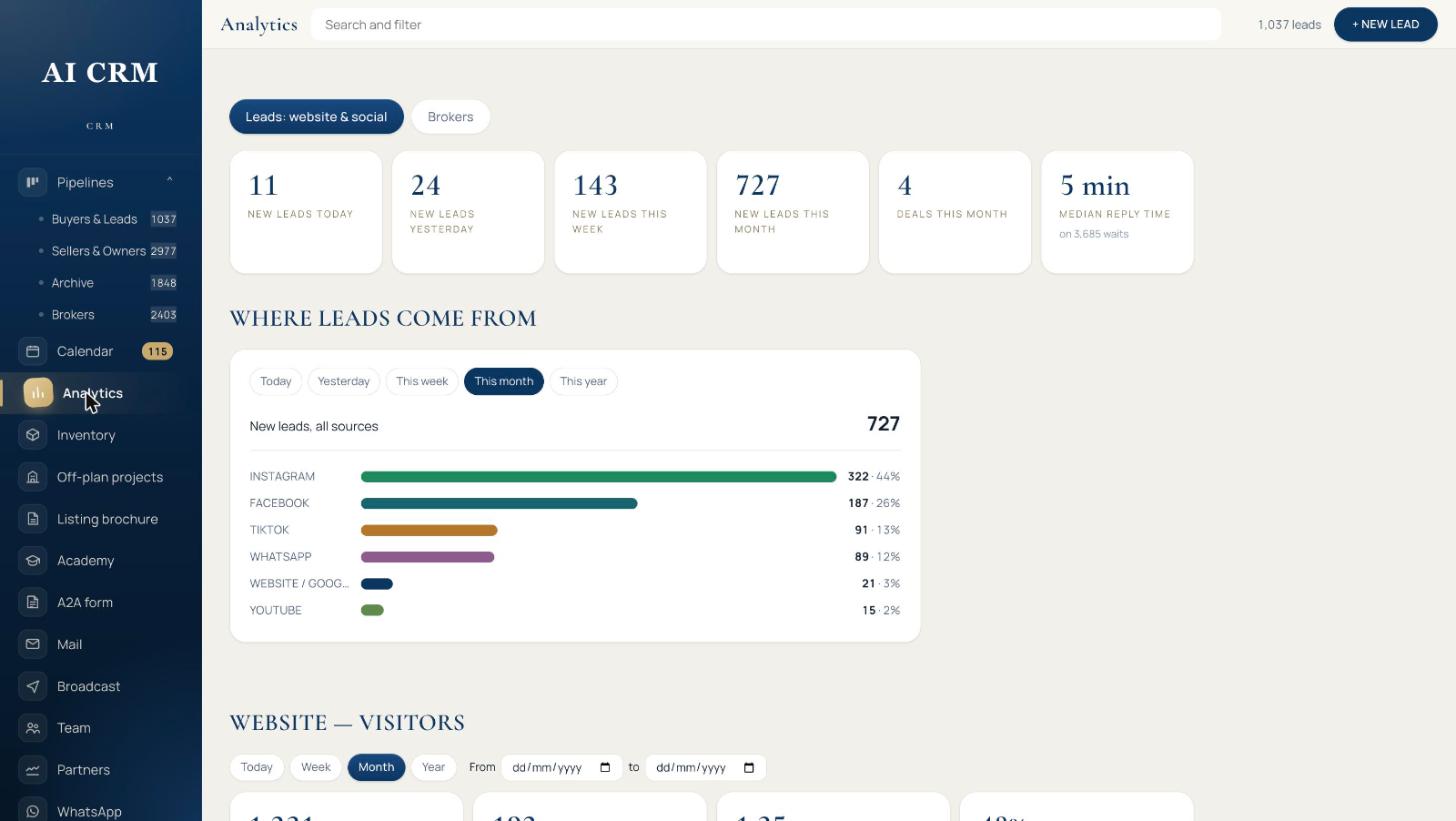The height and width of the screenshot is (821, 1456).
Task: Filter lead sources by Yesterday
Action: click(x=344, y=381)
